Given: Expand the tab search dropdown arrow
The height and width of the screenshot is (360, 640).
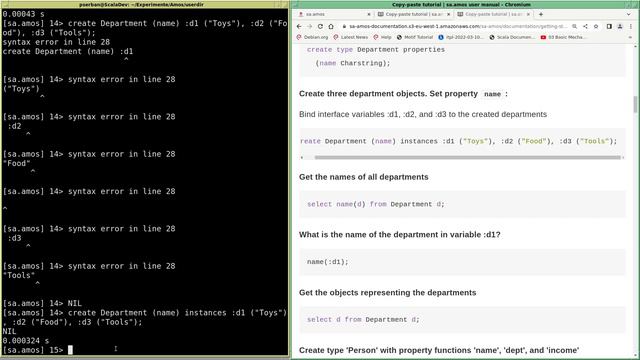Looking at the screenshot, I should (629, 14).
